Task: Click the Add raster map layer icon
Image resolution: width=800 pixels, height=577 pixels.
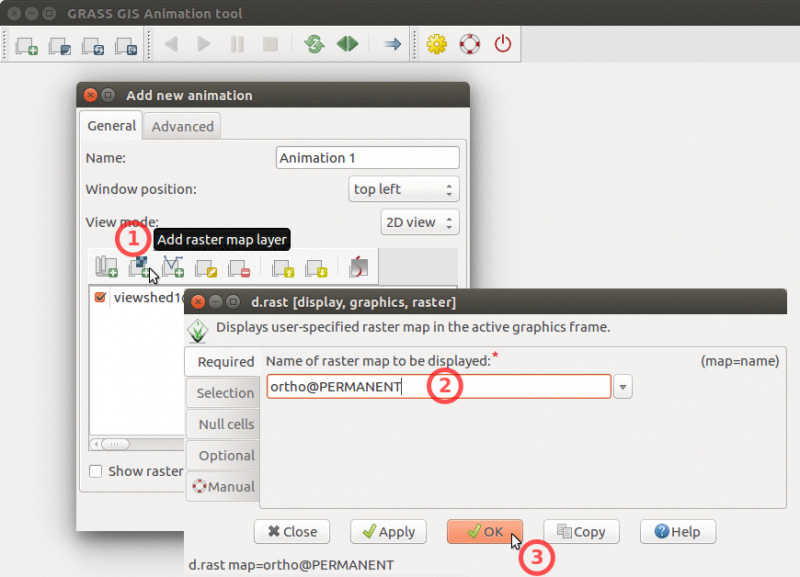Action: [x=139, y=267]
